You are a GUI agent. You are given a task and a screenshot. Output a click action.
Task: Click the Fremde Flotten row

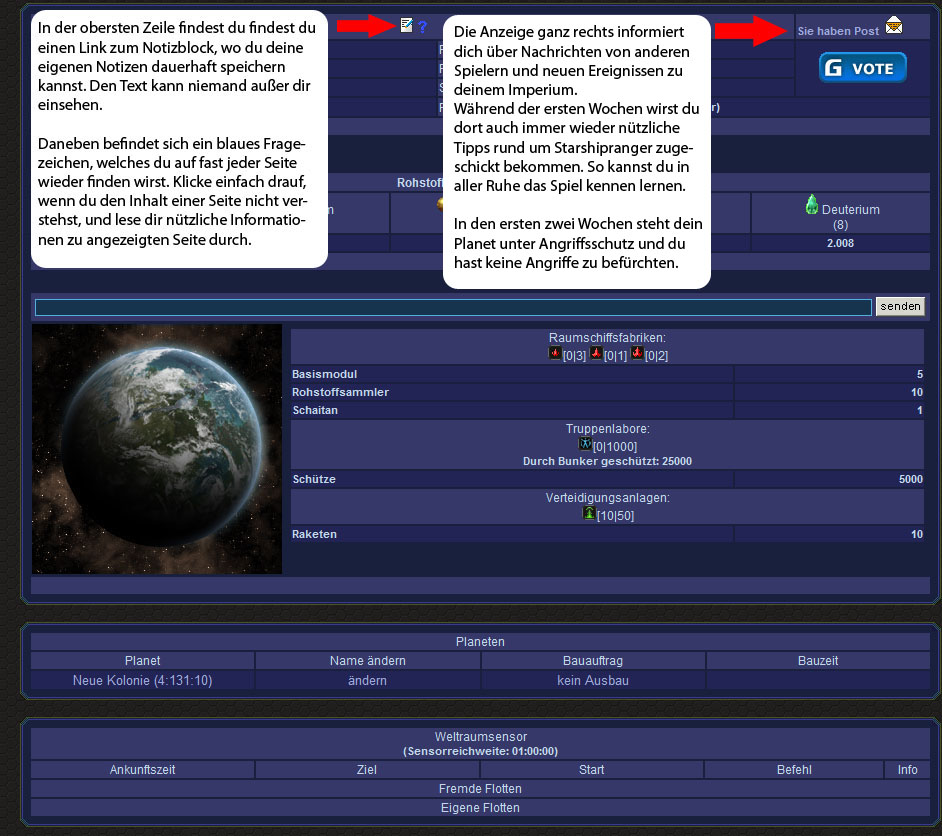tap(480, 788)
